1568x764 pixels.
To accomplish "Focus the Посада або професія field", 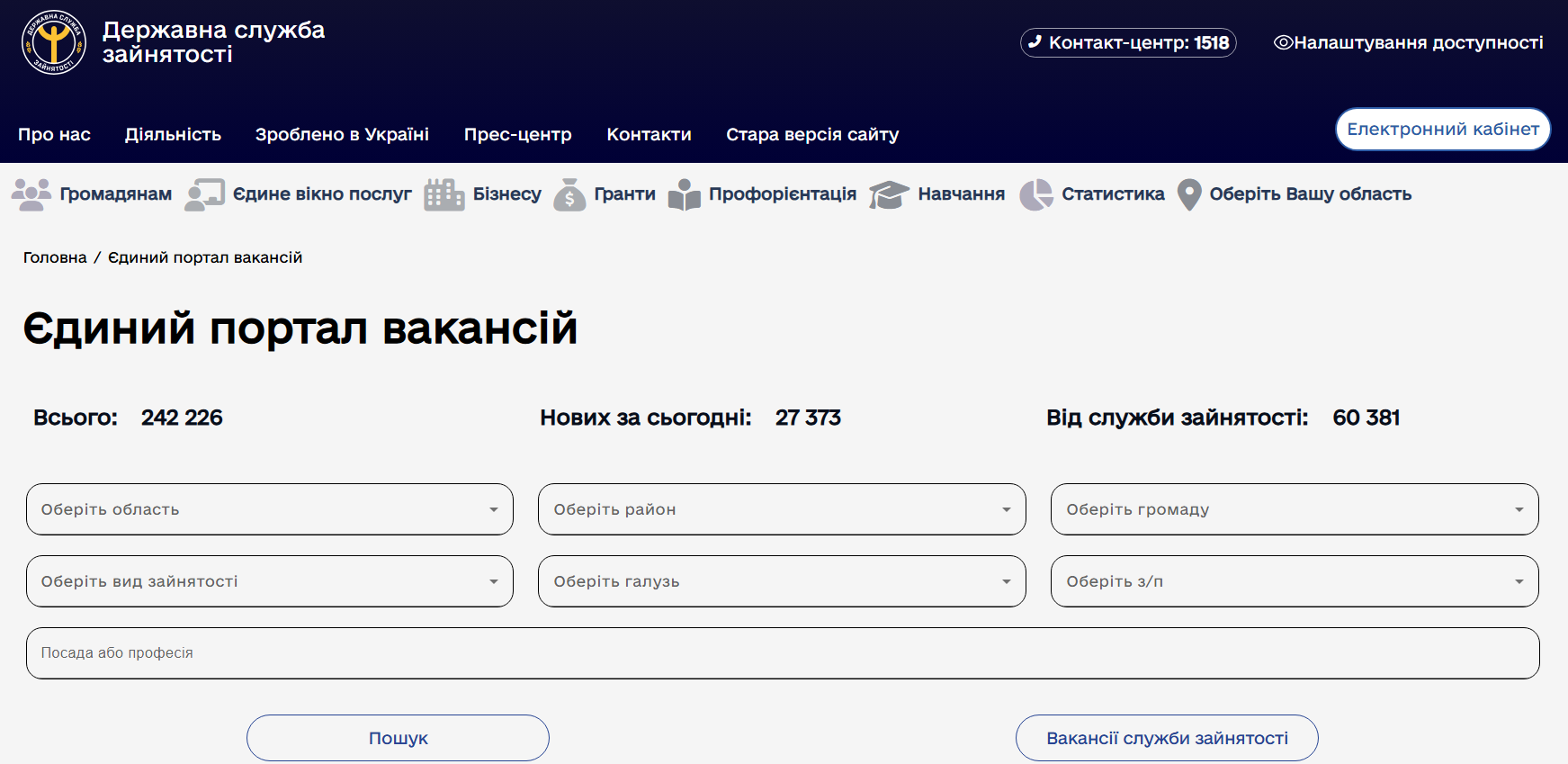I will coord(783,653).
